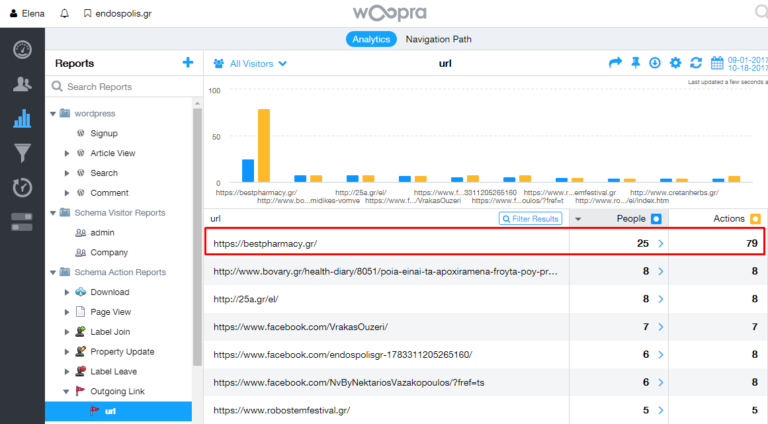768x424 pixels.
Task: Click the Filter Results button
Action: tap(530, 219)
